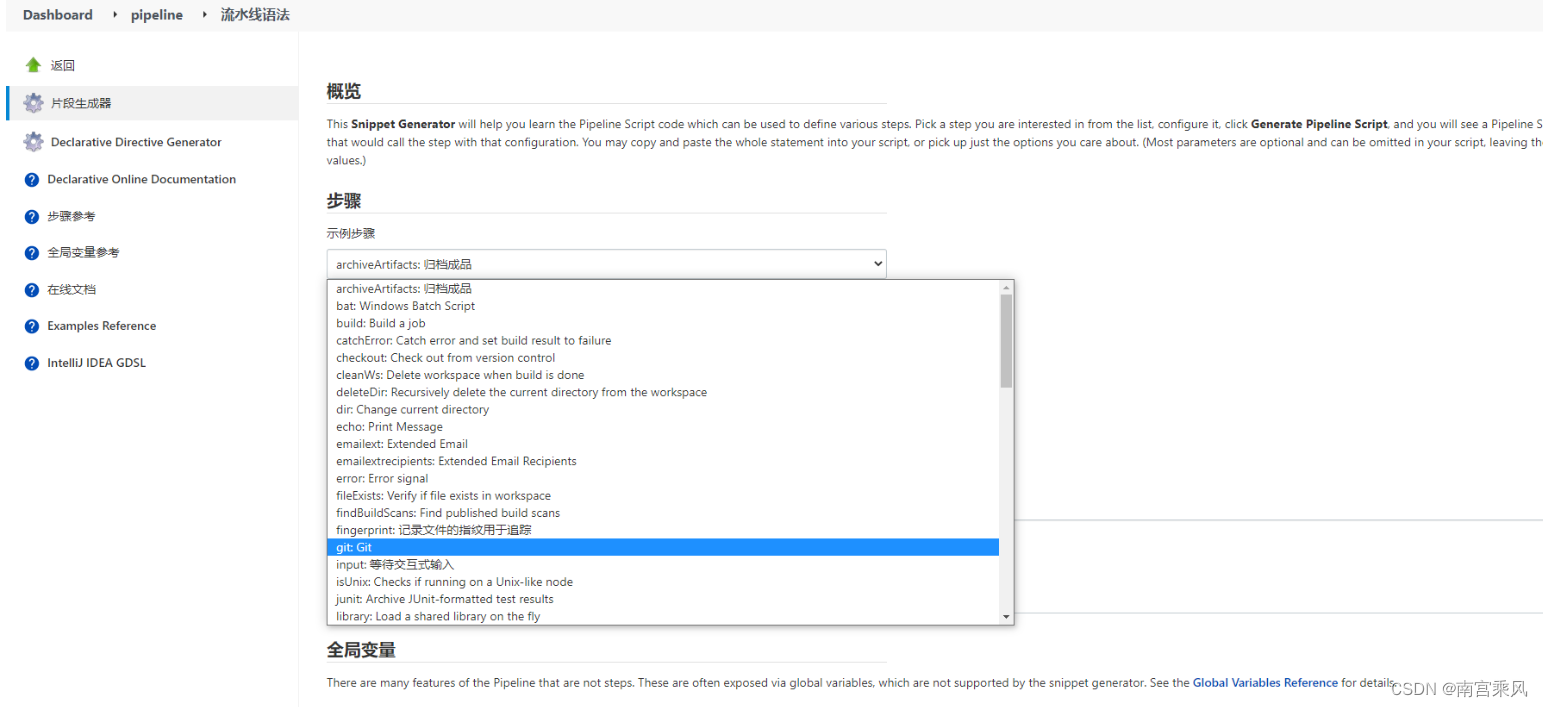Go to pipeline breadcrumb
The height and width of the screenshot is (707, 1543).
(157, 15)
